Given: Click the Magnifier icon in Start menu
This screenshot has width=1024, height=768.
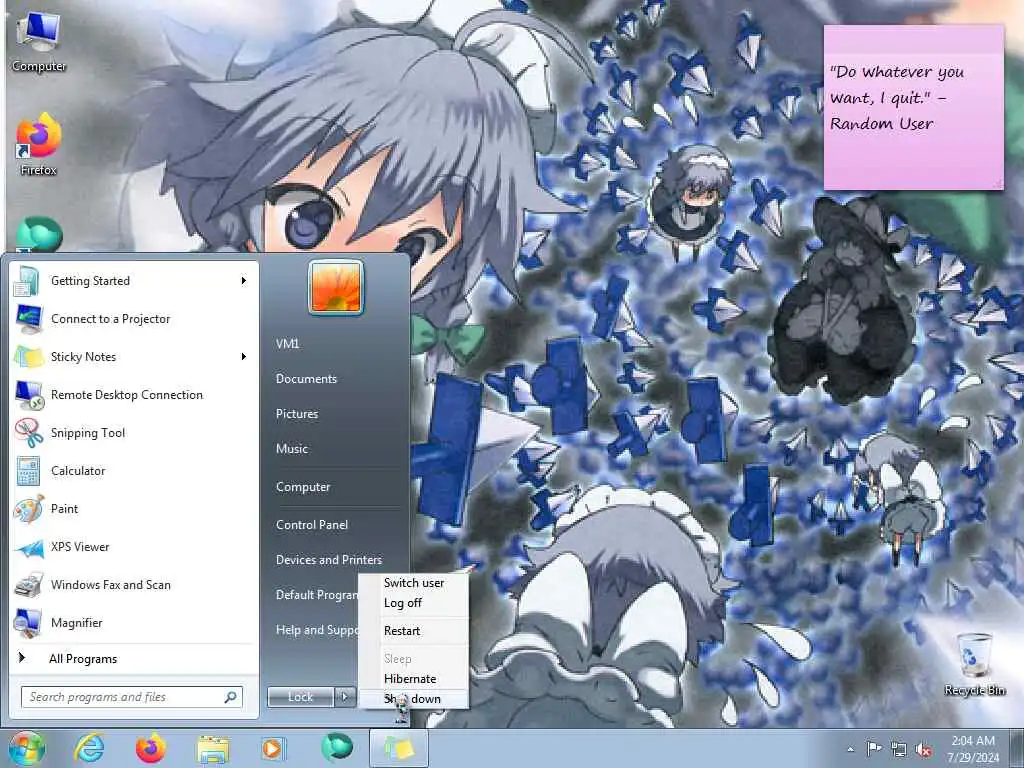Looking at the screenshot, I should coord(28,623).
